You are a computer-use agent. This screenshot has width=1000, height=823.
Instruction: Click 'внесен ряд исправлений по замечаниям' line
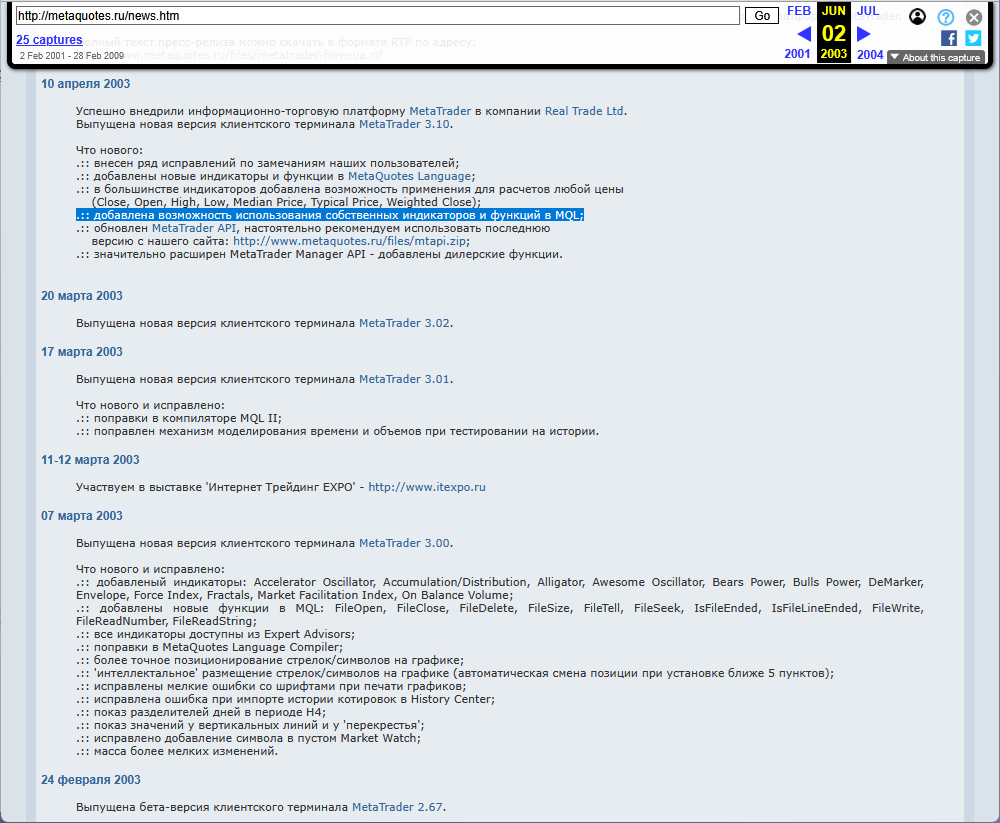click(267, 163)
